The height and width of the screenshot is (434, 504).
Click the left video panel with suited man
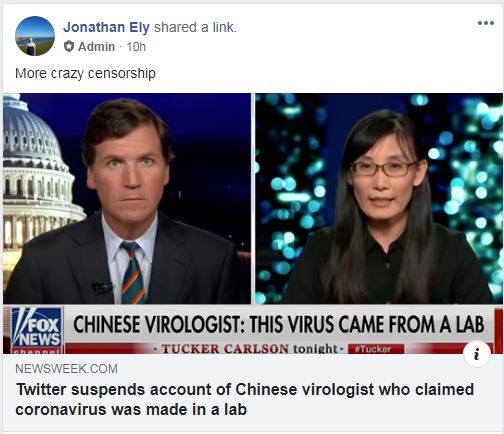pos(127,199)
